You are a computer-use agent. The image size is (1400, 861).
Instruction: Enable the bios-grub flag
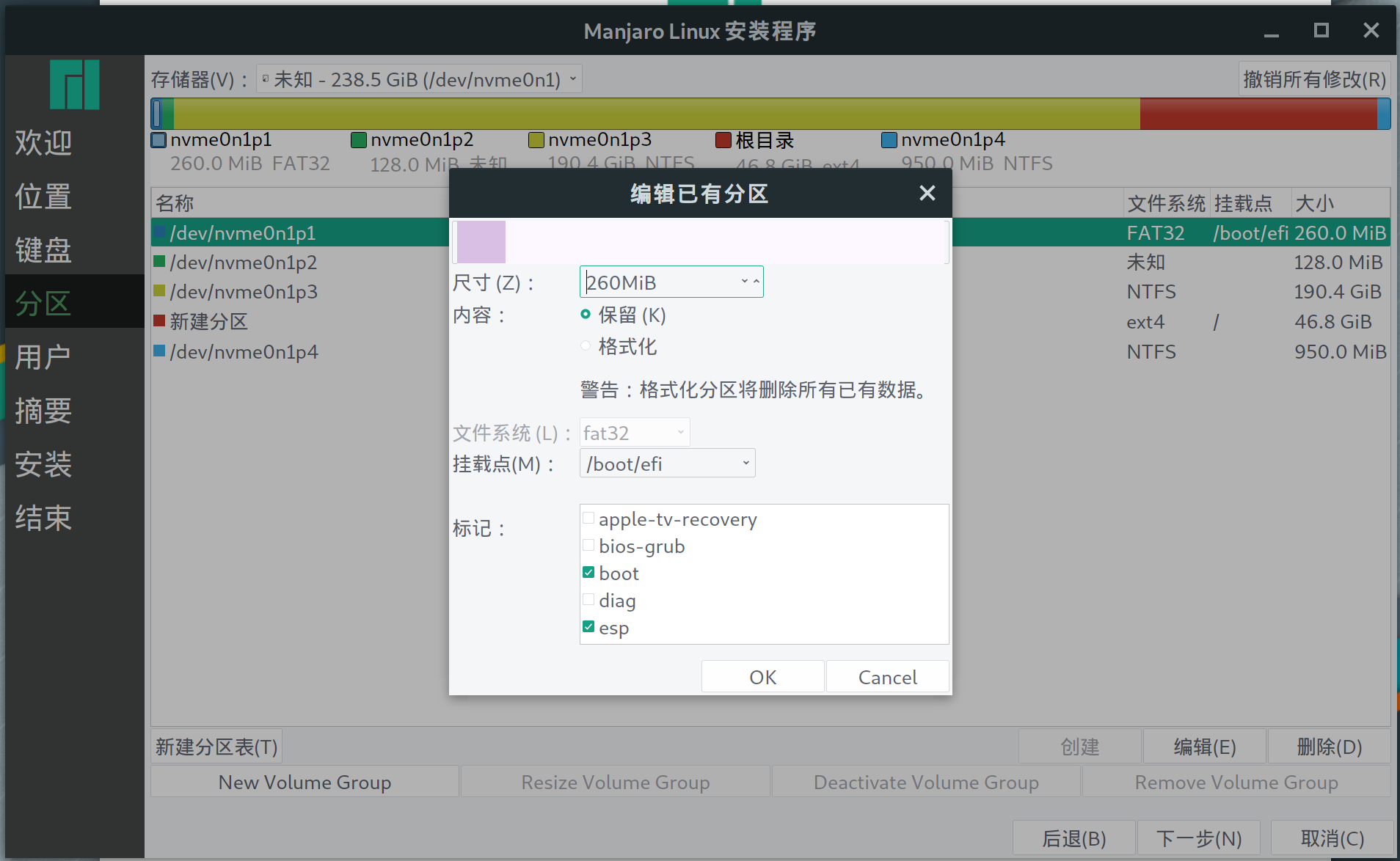click(x=588, y=544)
